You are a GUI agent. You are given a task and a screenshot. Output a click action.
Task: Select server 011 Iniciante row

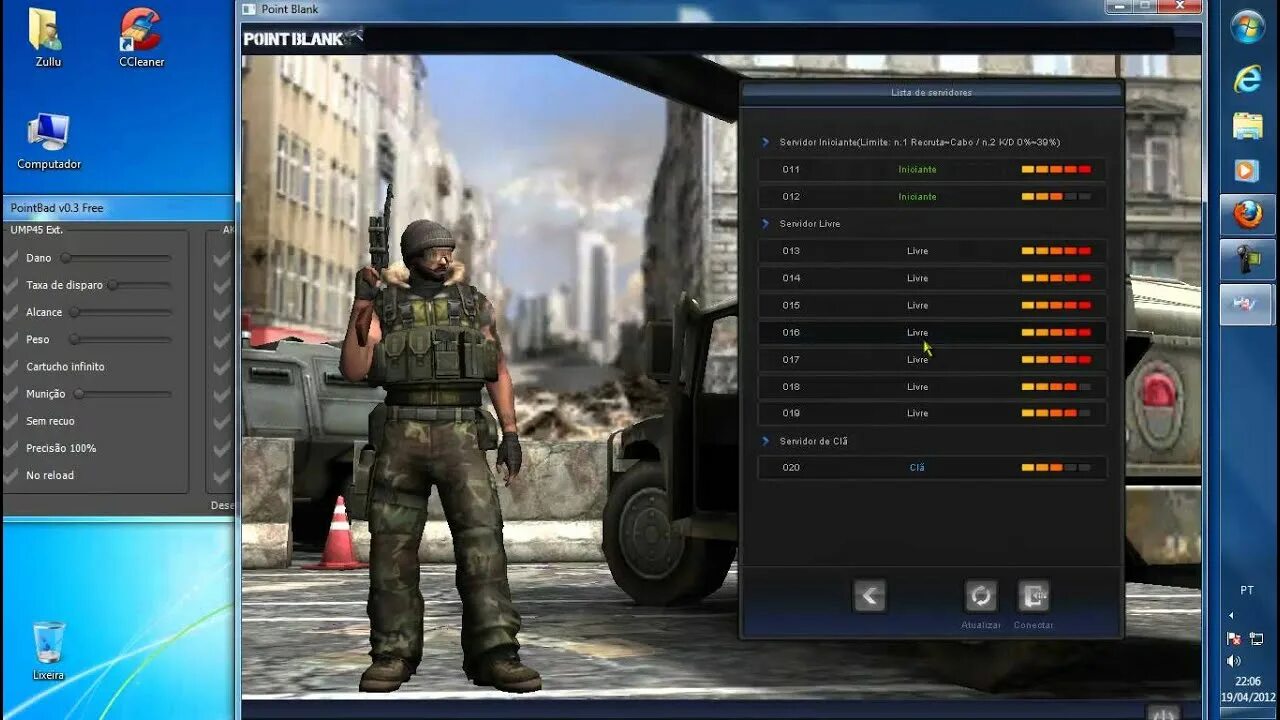click(932, 169)
